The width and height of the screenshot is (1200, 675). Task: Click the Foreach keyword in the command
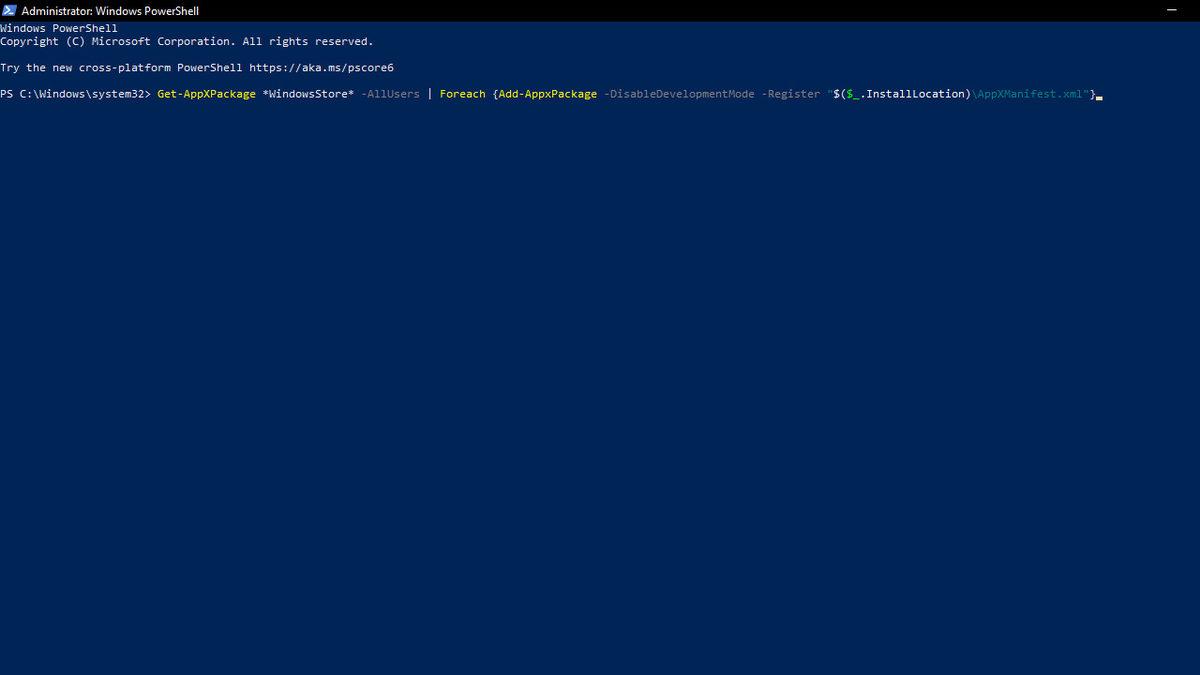pyautogui.click(x=462, y=93)
